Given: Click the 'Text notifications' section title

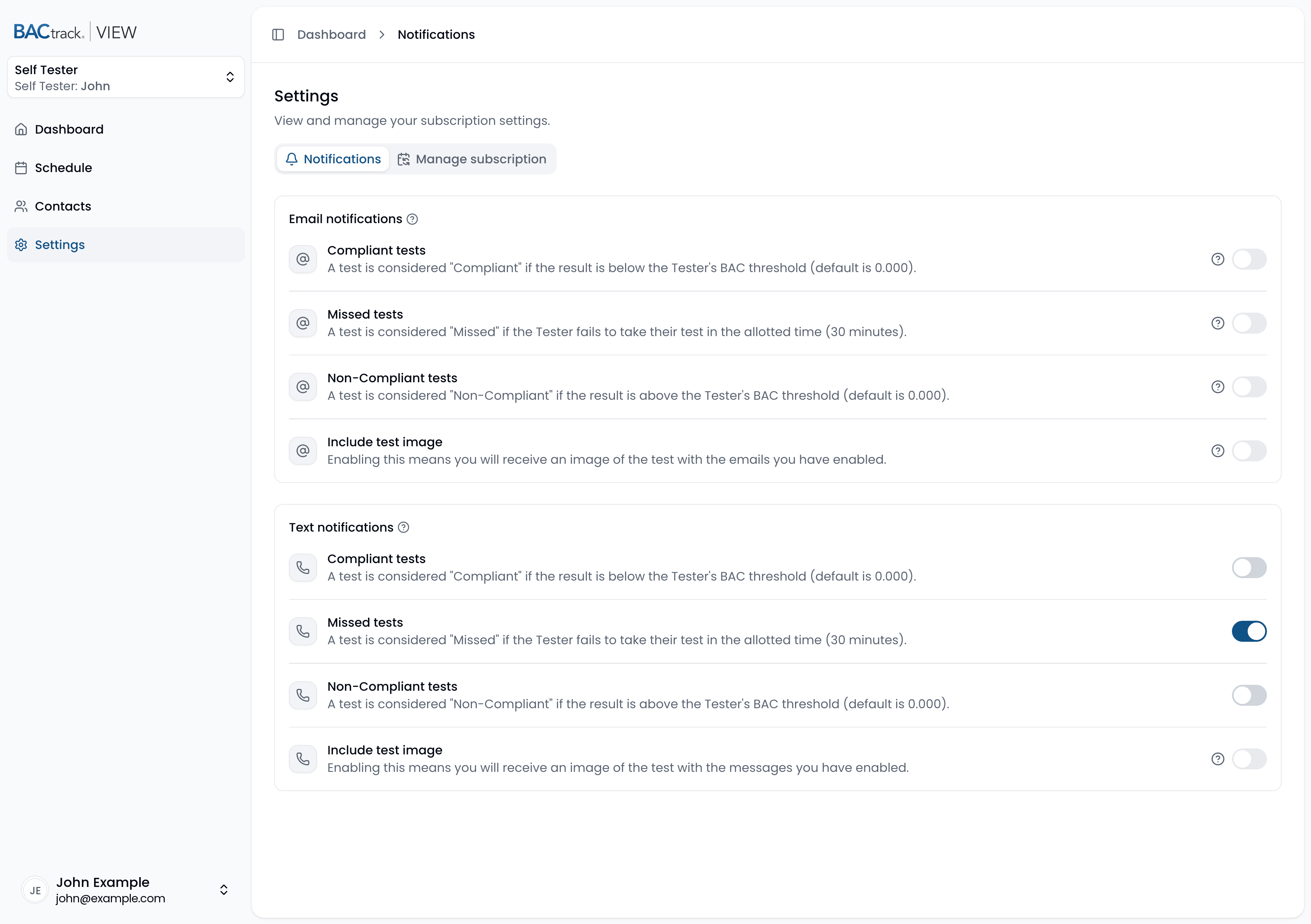Looking at the screenshot, I should pos(341,527).
